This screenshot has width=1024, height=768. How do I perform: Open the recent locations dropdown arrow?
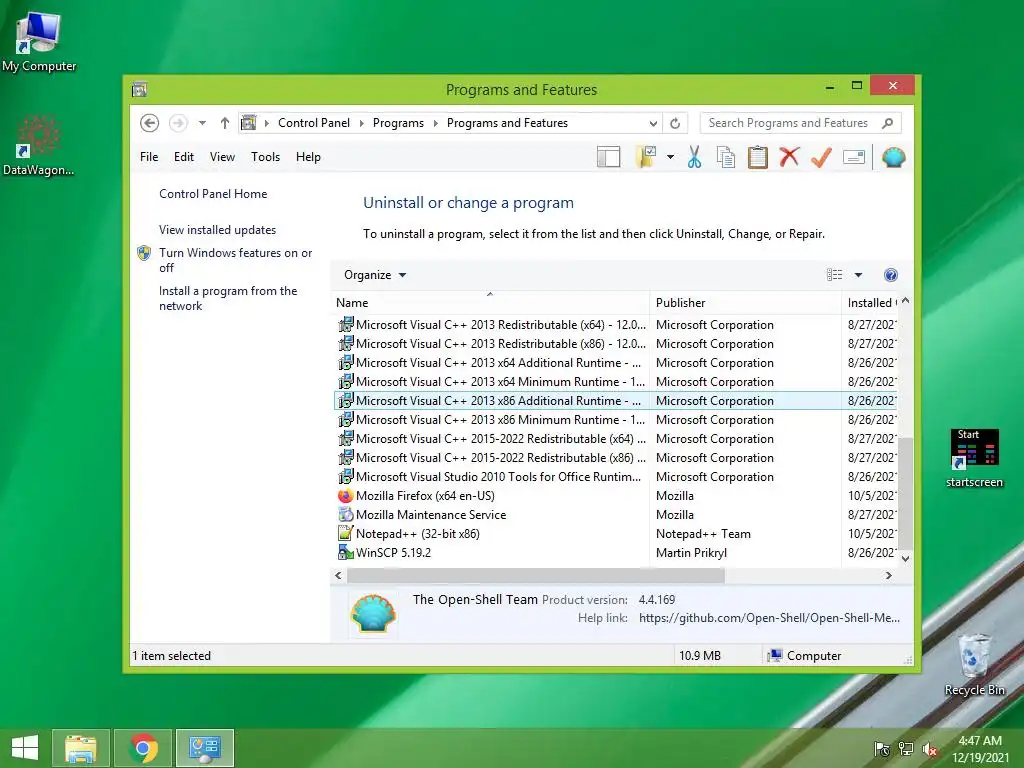click(x=202, y=123)
